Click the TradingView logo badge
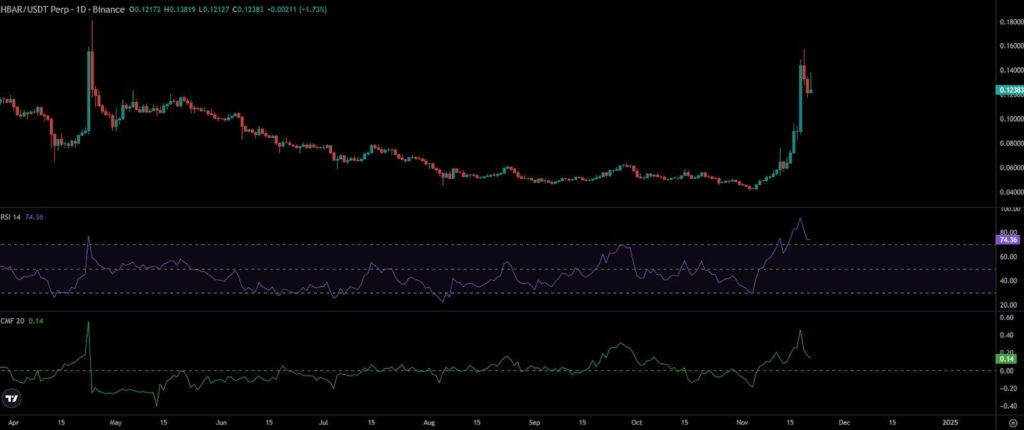1024x430 pixels. coord(12,397)
